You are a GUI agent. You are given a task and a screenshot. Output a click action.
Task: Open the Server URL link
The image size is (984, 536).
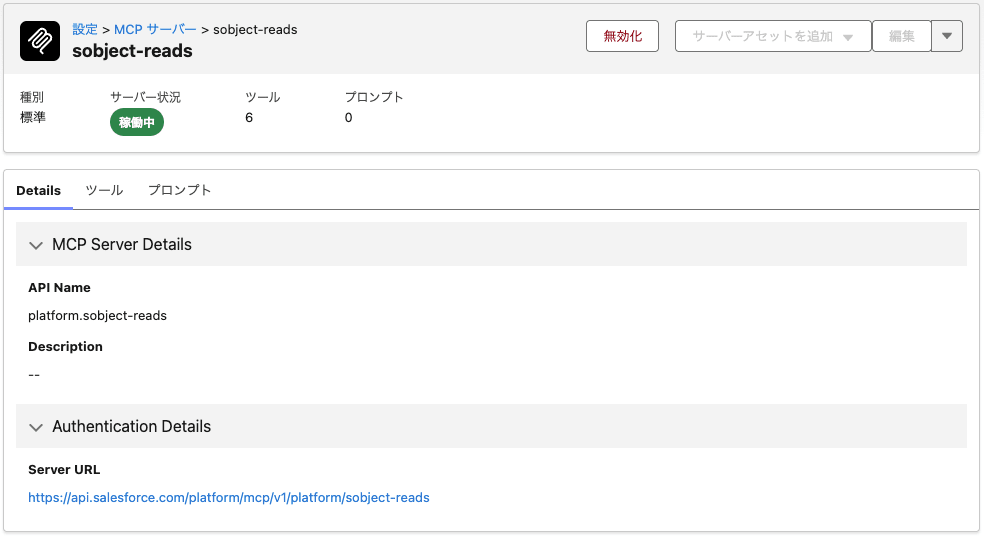pos(229,497)
